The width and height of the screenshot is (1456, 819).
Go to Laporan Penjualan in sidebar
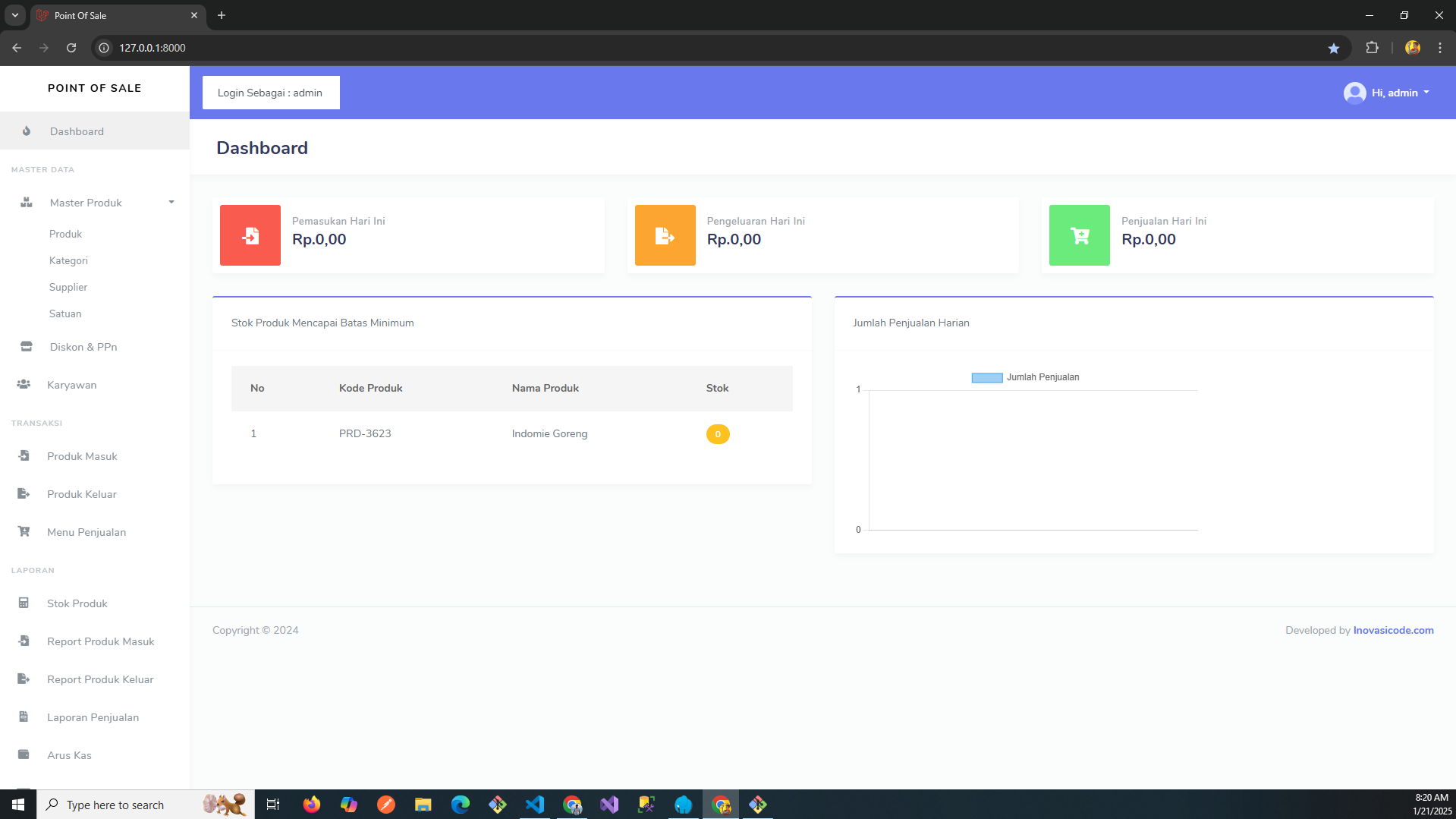tap(93, 717)
